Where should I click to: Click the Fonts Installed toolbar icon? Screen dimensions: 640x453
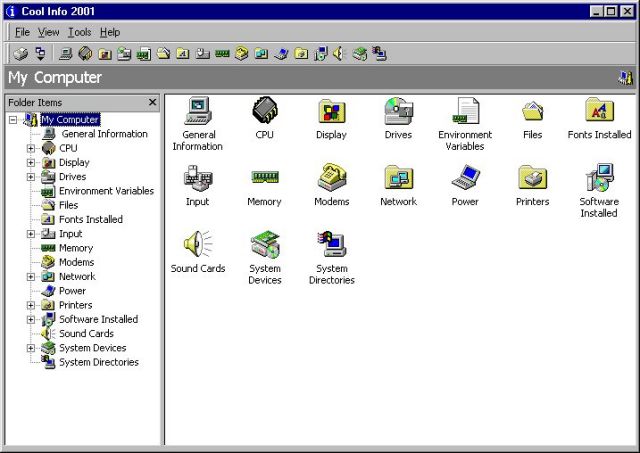coord(183,53)
